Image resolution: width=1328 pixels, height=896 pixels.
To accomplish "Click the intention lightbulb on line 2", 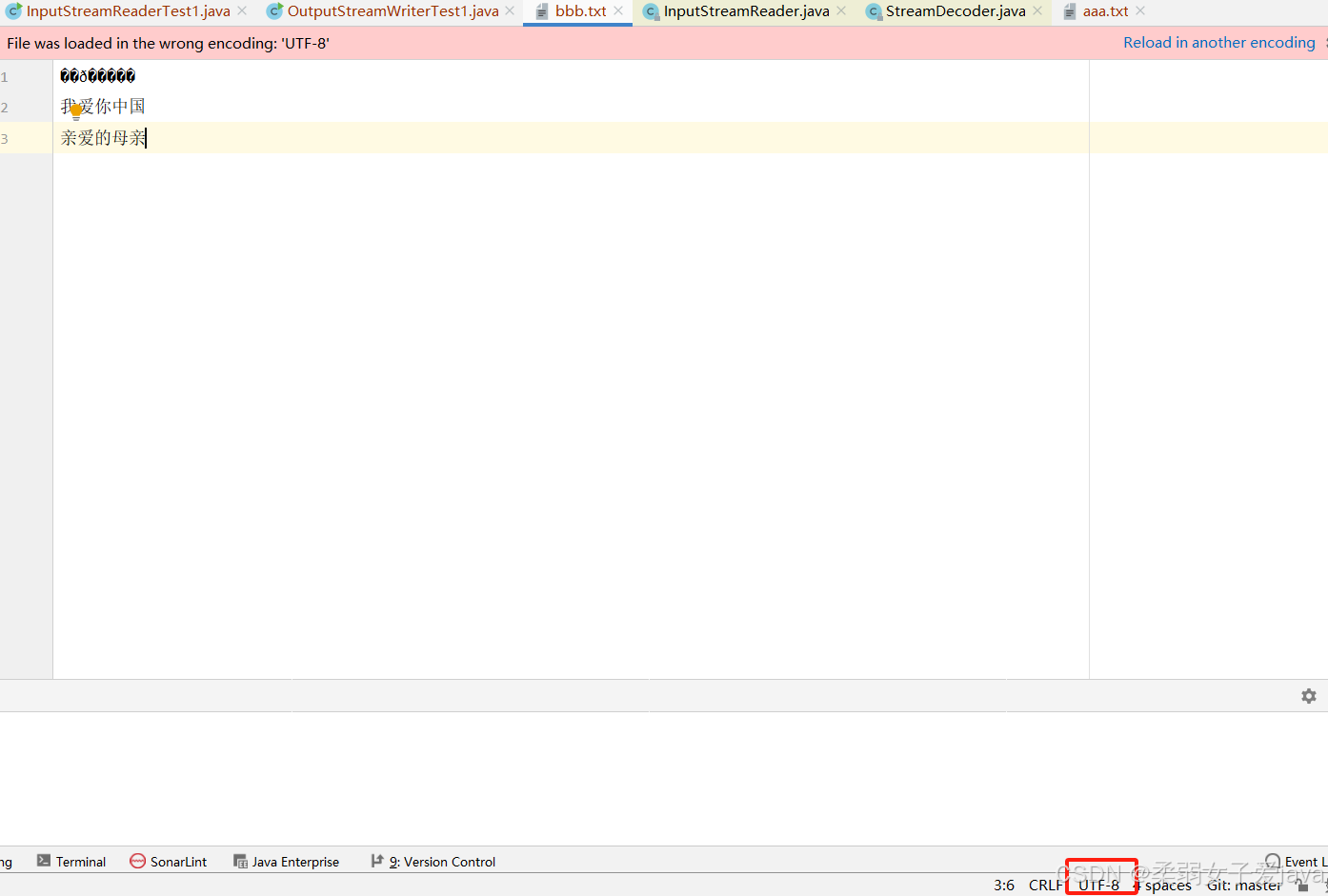I will pyautogui.click(x=75, y=110).
